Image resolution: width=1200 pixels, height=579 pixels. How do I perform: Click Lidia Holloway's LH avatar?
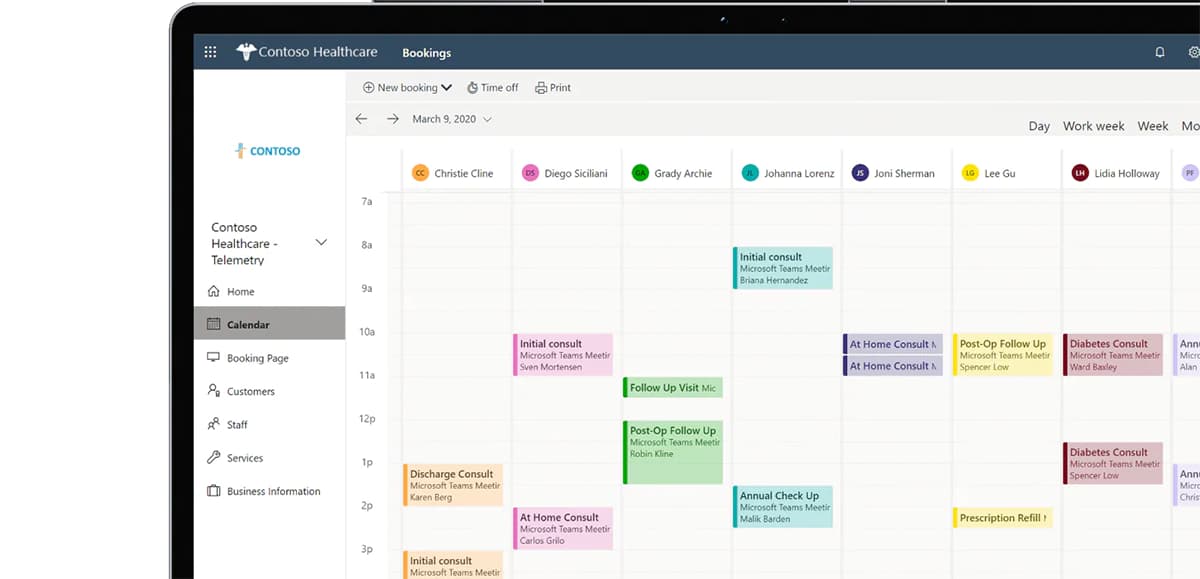[1080, 173]
